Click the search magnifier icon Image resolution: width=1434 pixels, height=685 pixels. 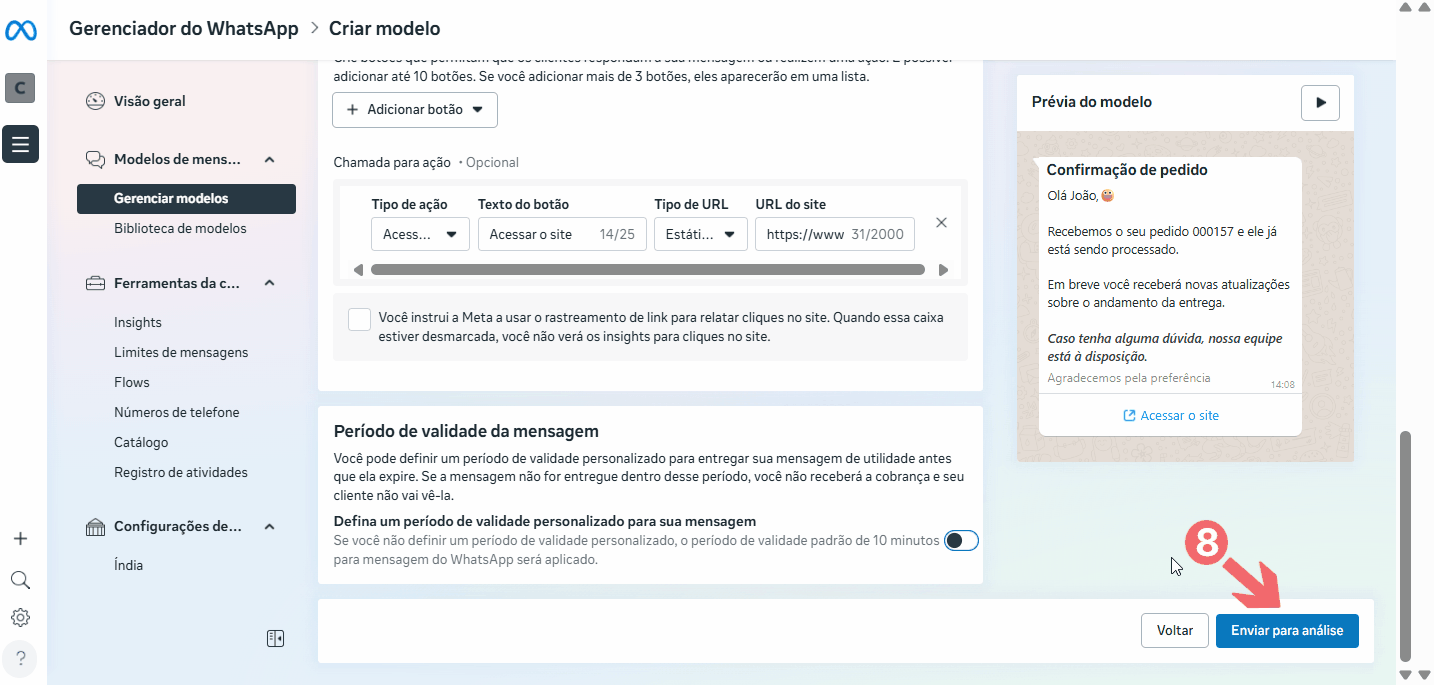pyautogui.click(x=20, y=580)
